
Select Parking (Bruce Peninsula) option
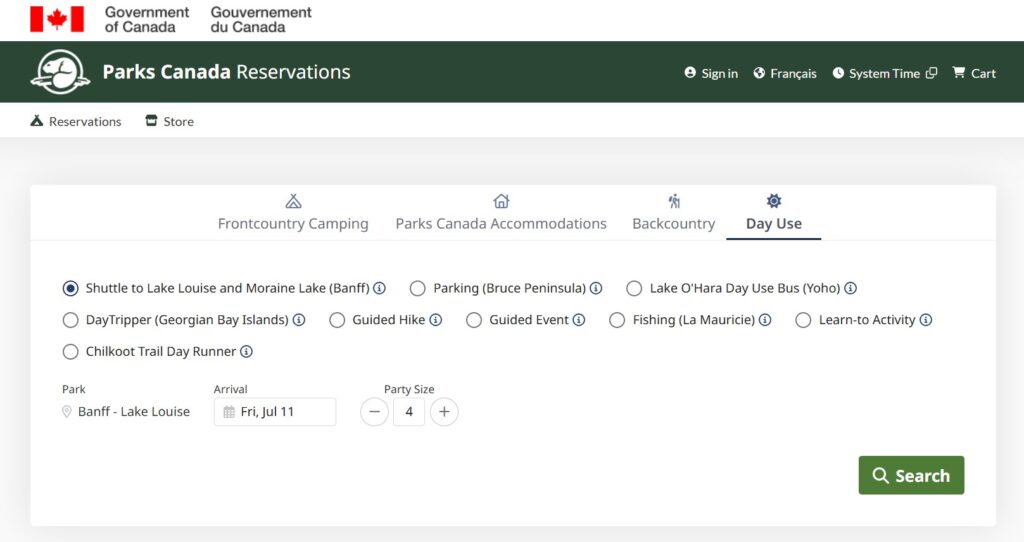pyautogui.click(x=417, y=288)
